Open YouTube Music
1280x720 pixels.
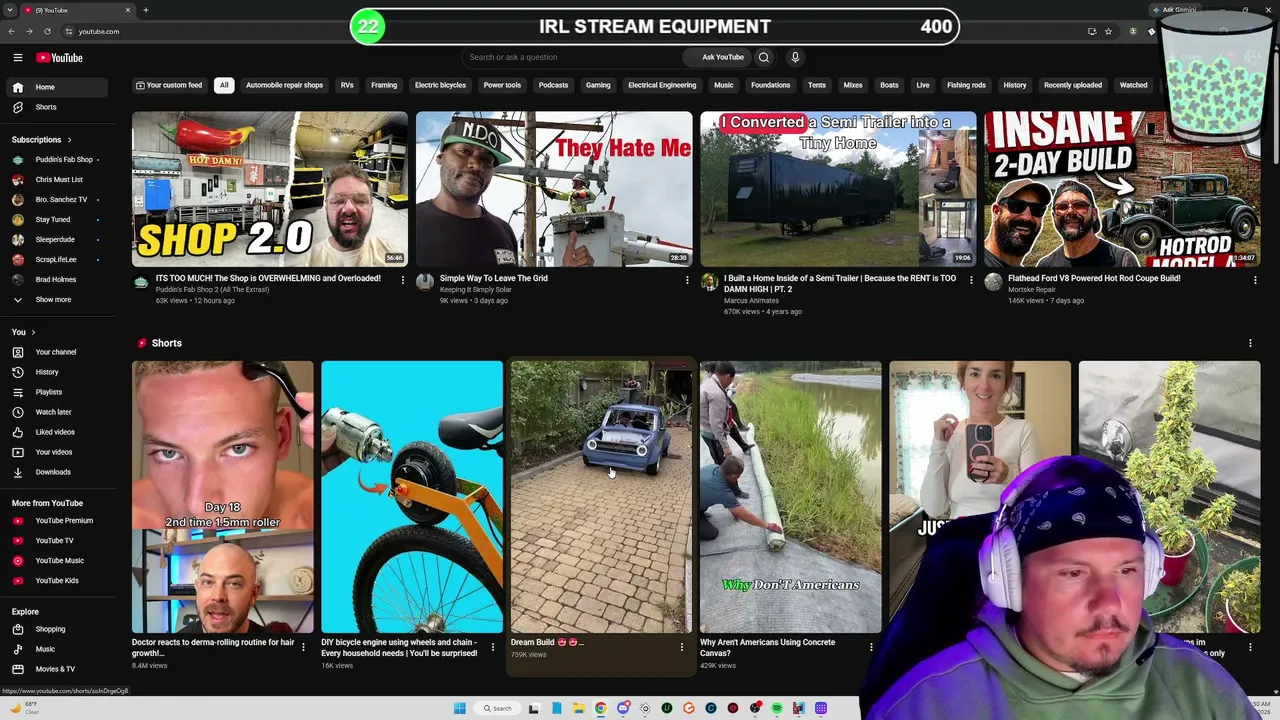coord(56,560)
